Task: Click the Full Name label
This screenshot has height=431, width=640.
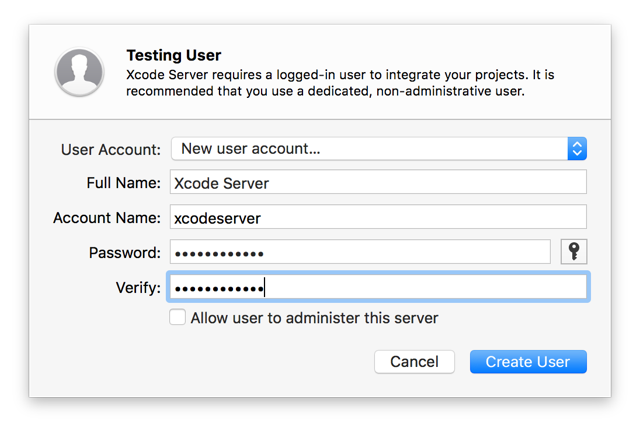Action: (123, 183)
